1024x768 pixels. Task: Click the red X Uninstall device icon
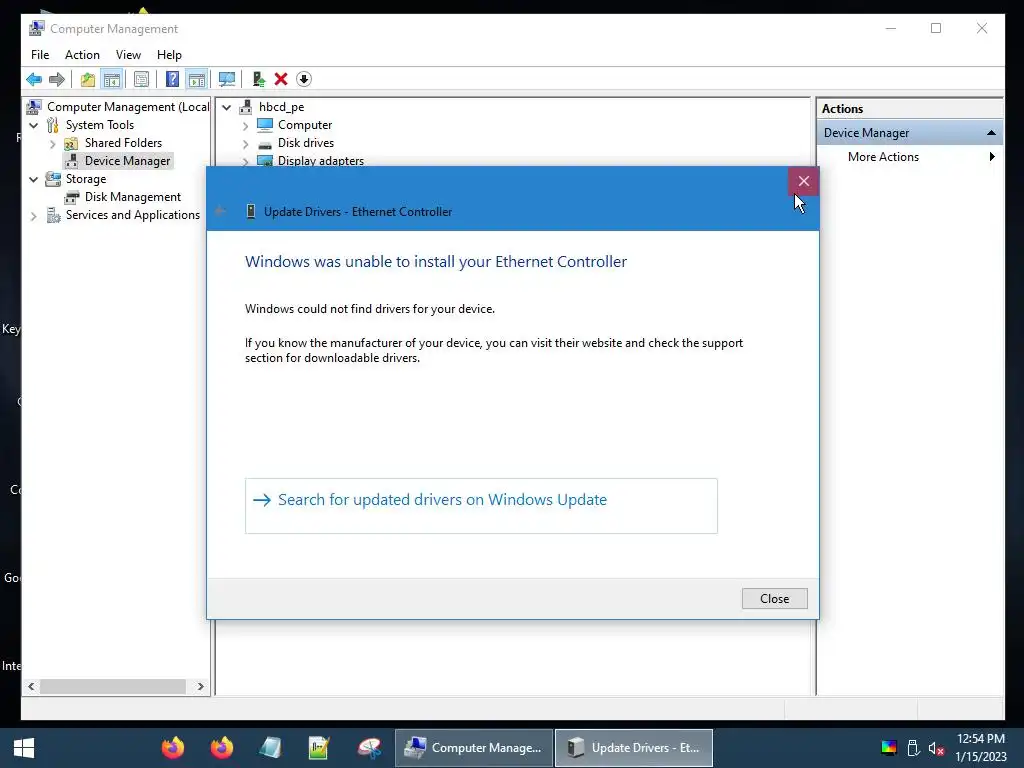pyautogui.click(x=281, y=80)
